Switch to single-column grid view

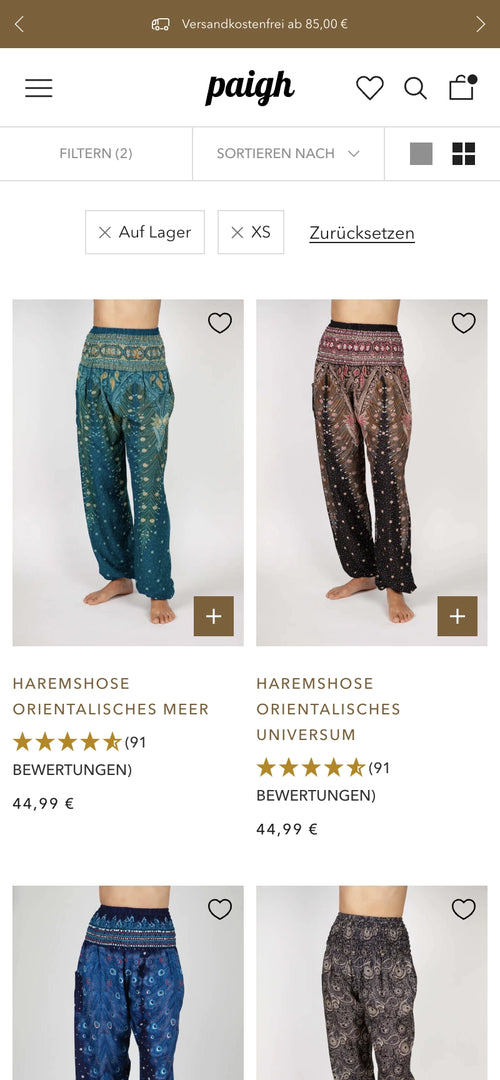click(x=421, y=154)
